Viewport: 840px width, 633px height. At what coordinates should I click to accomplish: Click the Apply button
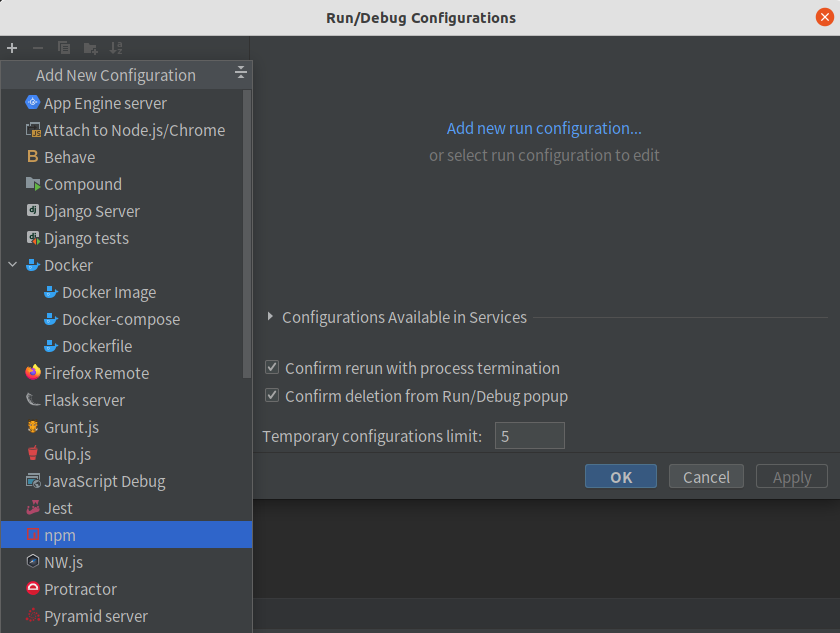[792, 476]
